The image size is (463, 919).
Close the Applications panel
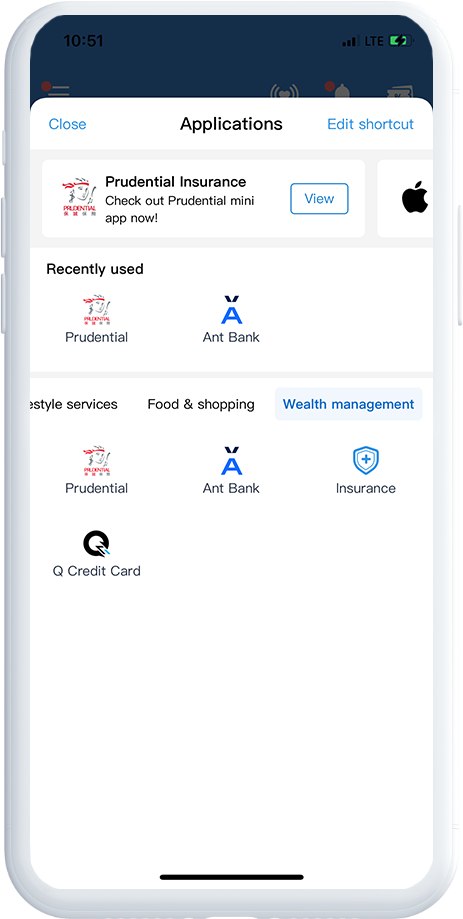click(x=67, y=124)
